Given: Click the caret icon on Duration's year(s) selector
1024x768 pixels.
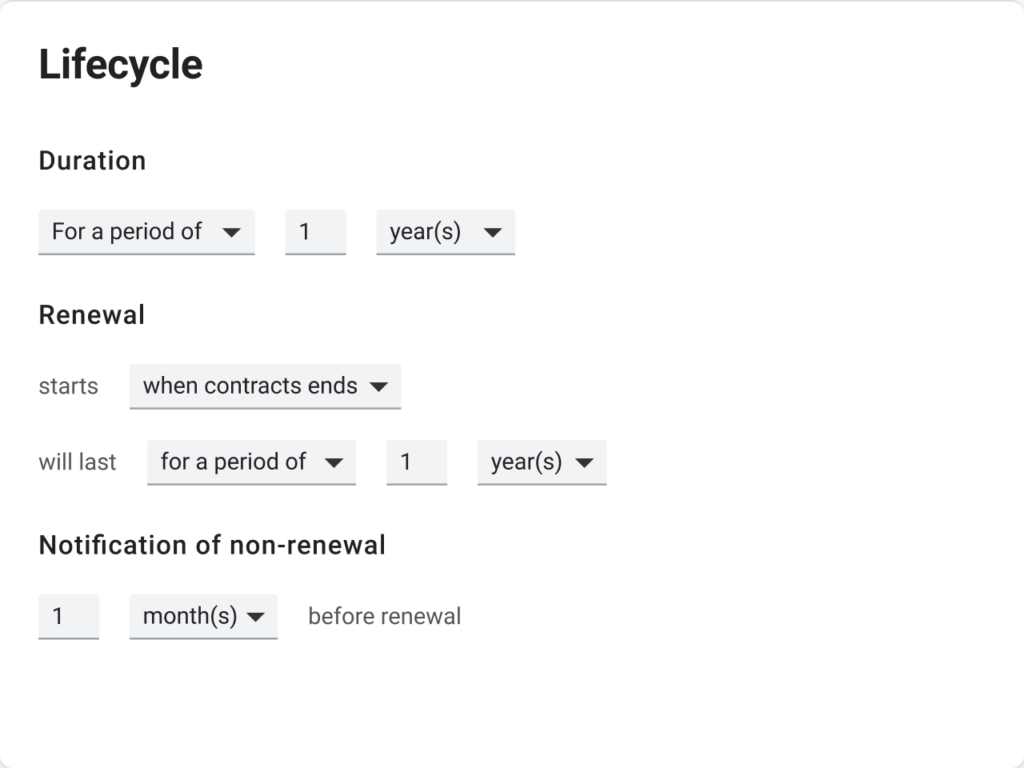Looking at the screenshot, I should tap(492, 232).
